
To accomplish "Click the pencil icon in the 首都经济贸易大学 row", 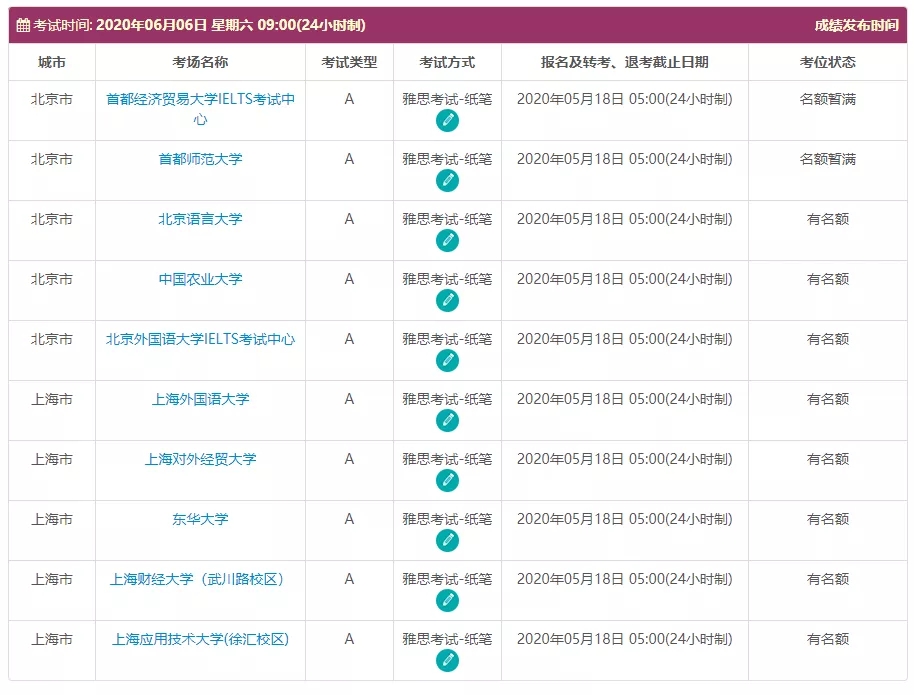I will click(x=447, y=121).
